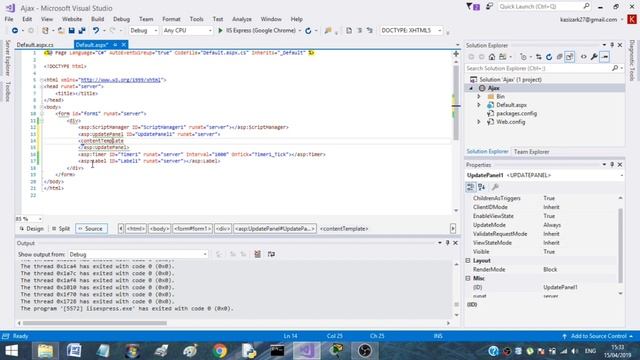Viewport: 640px width, 360px height.
Task: Switch to the Team Explorer tab
Action: click(531, 152)
